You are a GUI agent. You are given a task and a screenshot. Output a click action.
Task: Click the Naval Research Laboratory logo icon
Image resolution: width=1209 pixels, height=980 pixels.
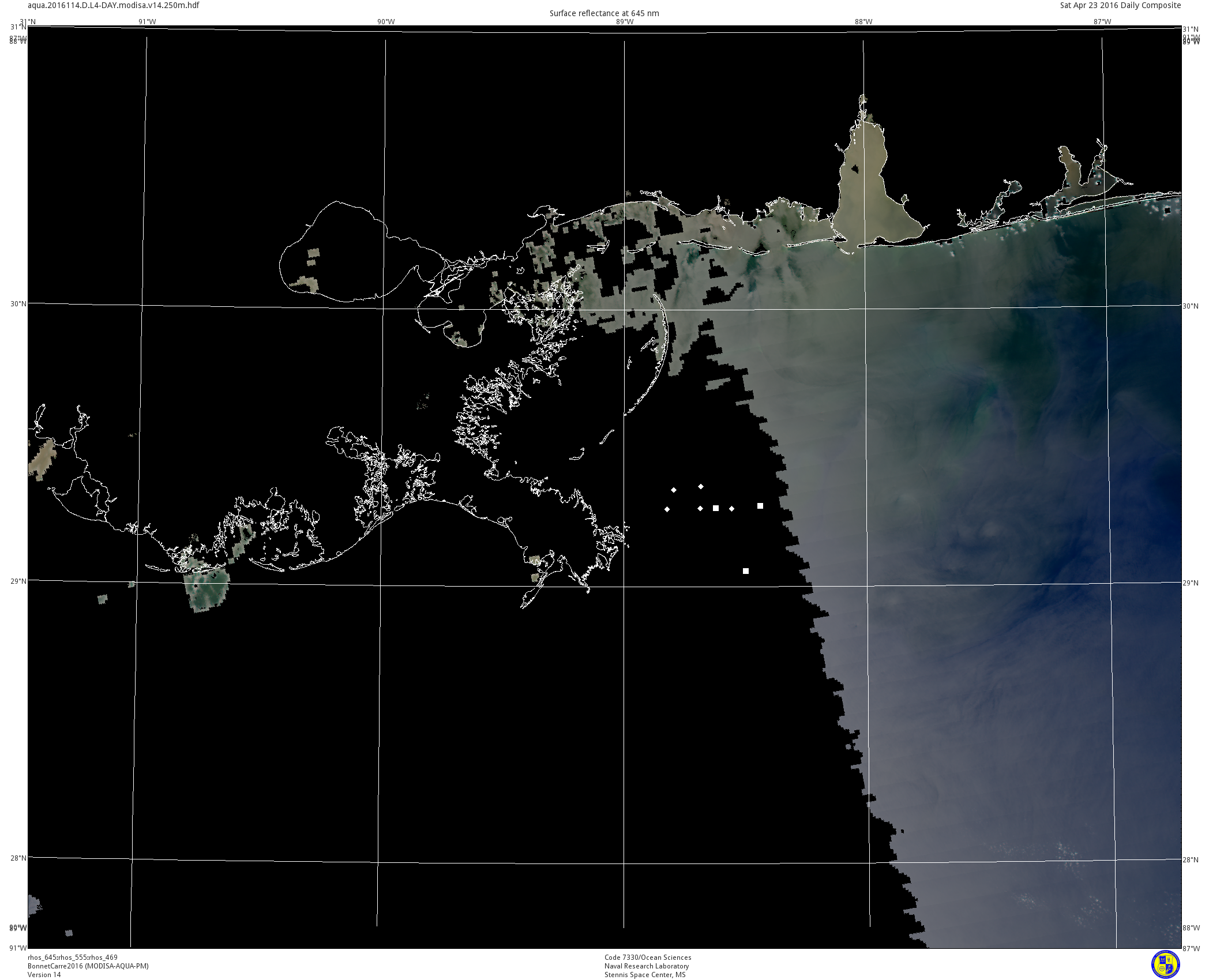(x=1165, y=964)
